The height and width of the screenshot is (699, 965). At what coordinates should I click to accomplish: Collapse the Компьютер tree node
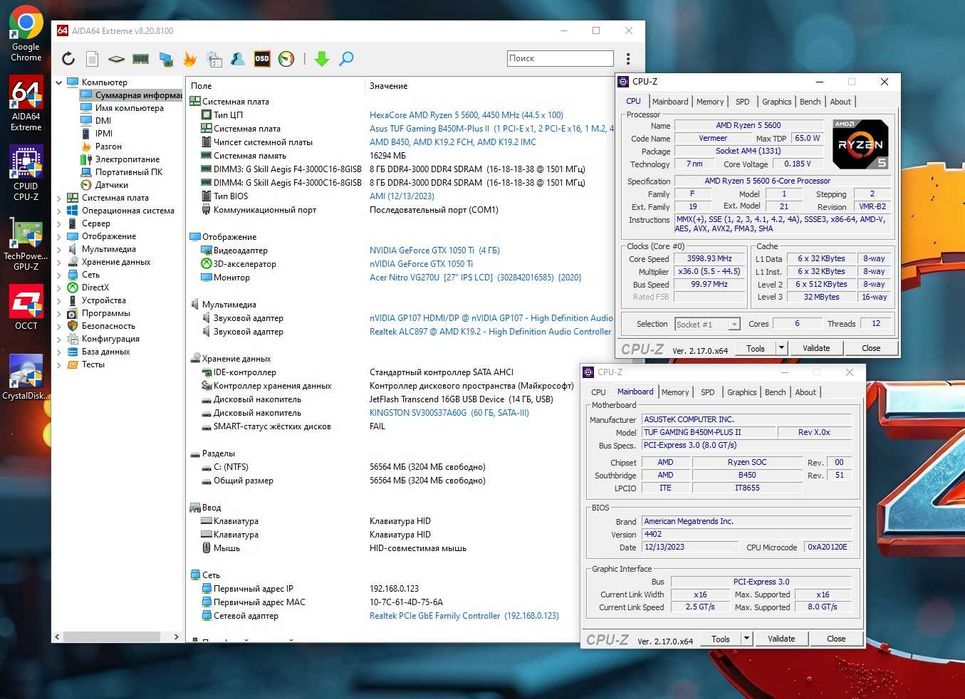pyautogui.click(x=60, y=82)
